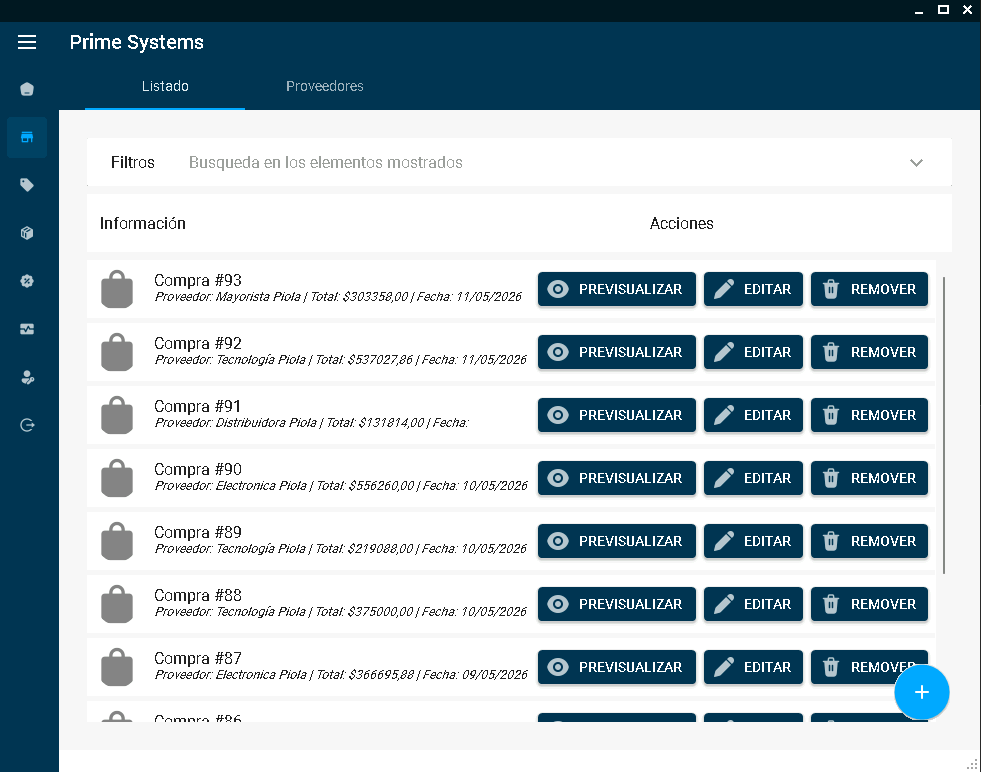Select the Compra #90 title text

(x=198, y=469)
